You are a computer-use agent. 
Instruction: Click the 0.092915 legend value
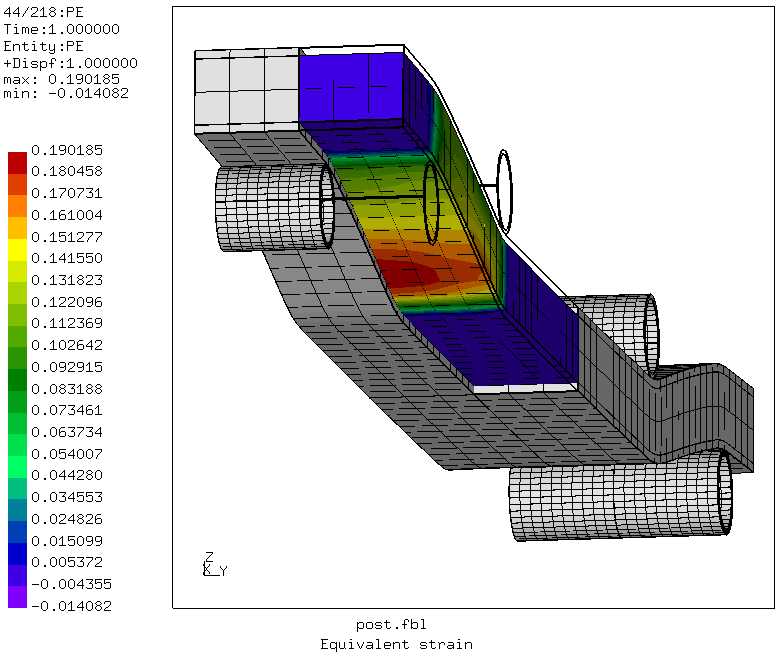pos(67,367)
